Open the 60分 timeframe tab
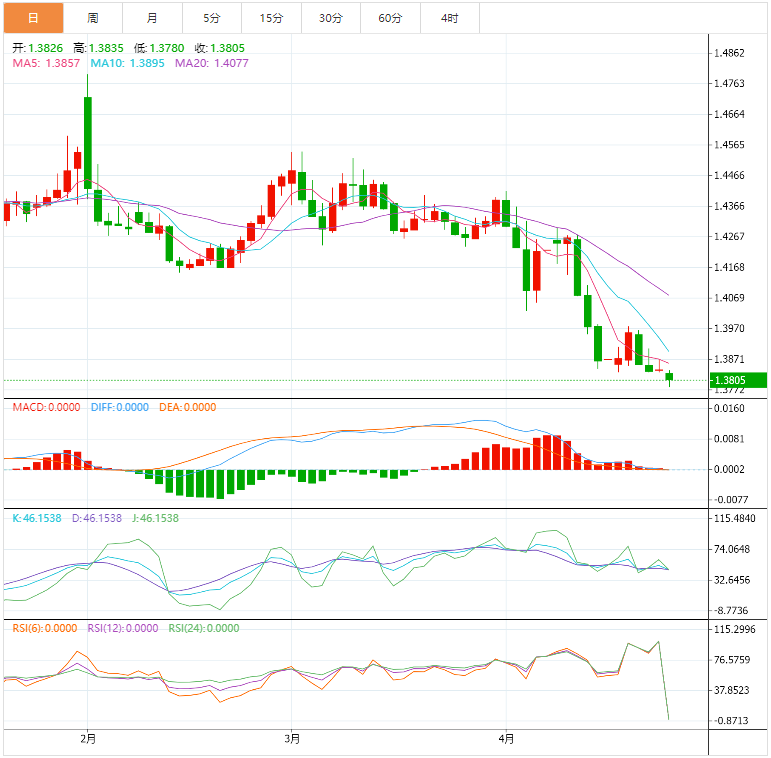This screenshot has height=758, width=771. click(x=390, y=18)
